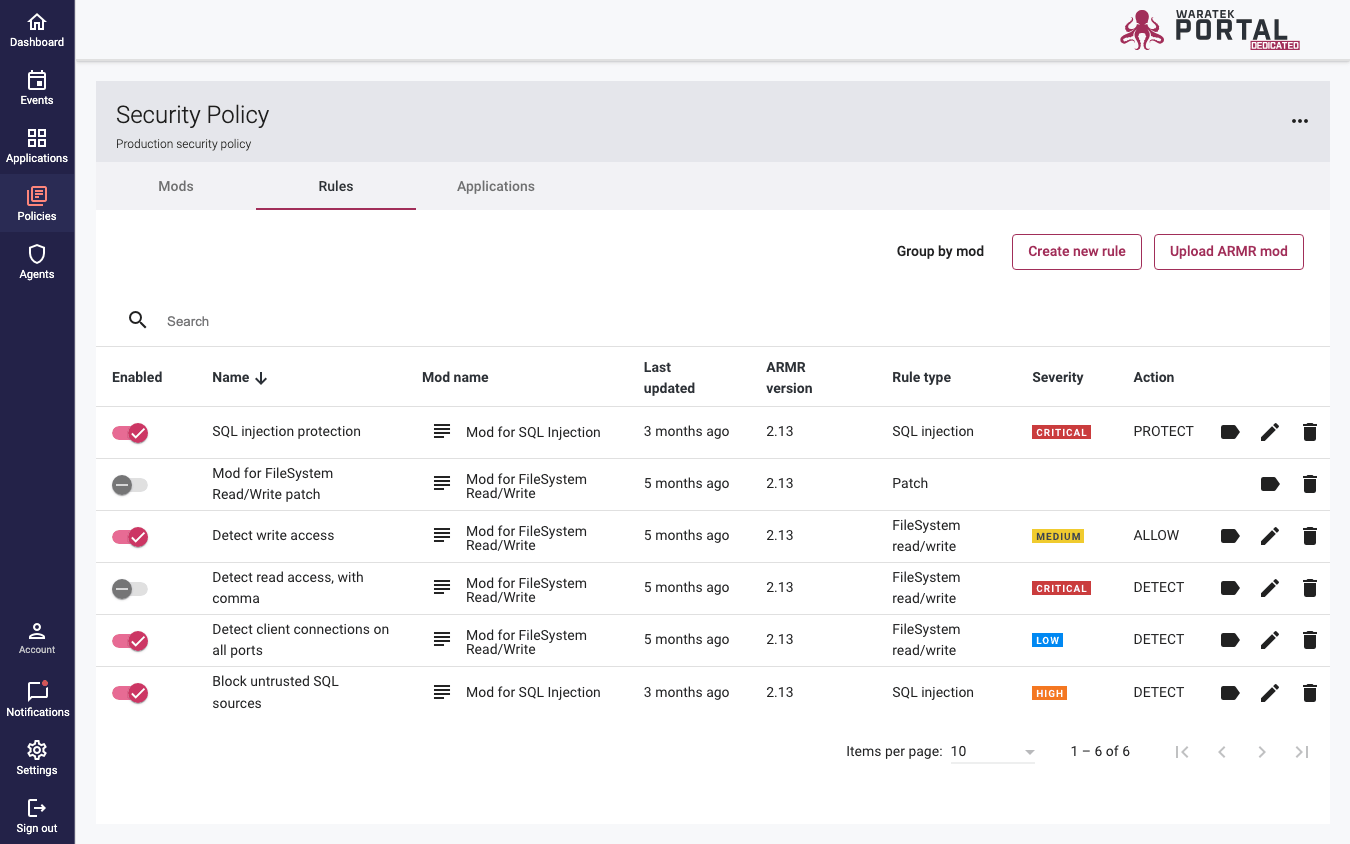Sign out of the portal
The width and height of the screenshot is (1350, 844).
(37, 815)
